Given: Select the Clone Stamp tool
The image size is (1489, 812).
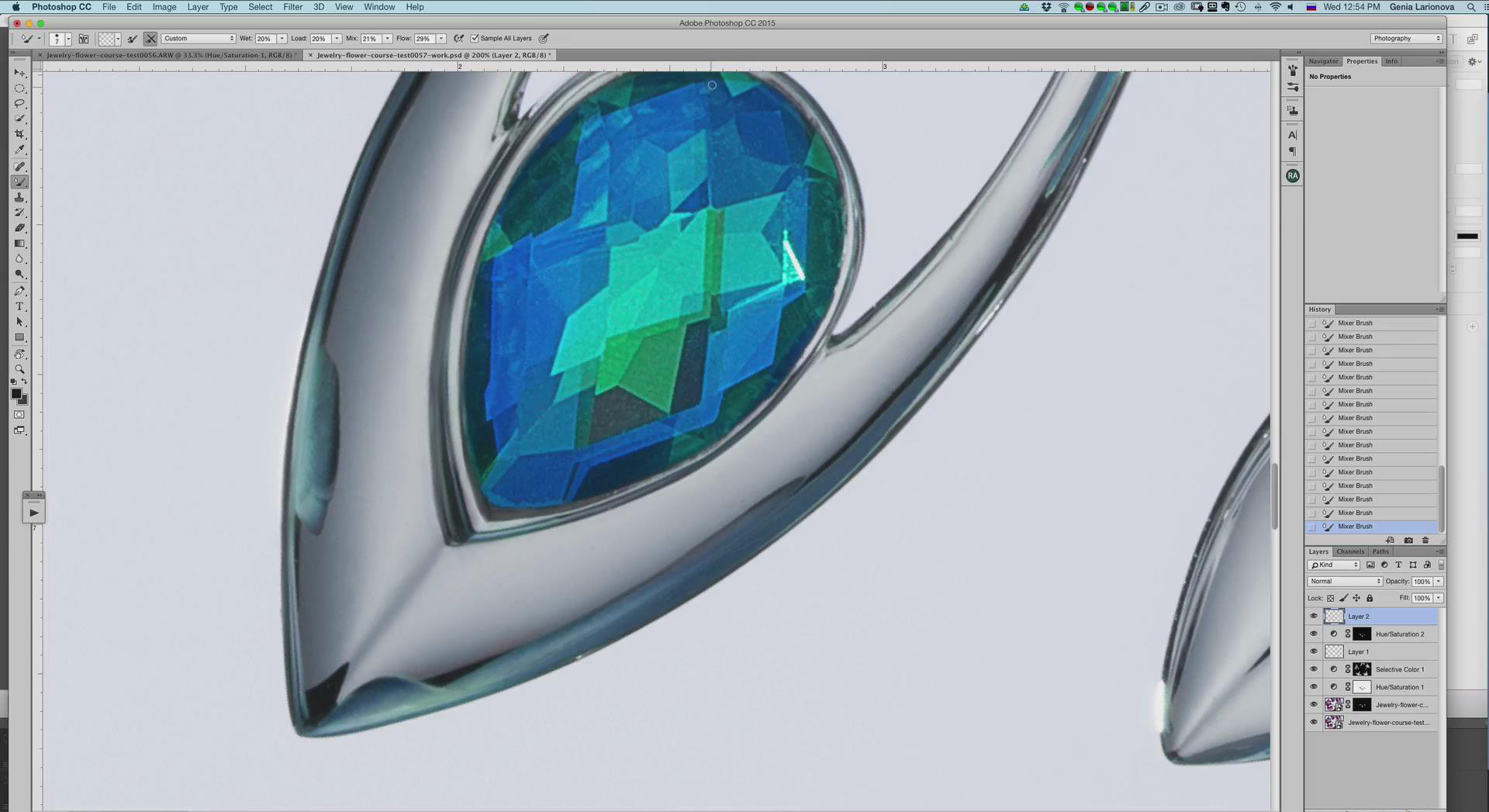Looking at the screenshot, I should click(19, 198).
